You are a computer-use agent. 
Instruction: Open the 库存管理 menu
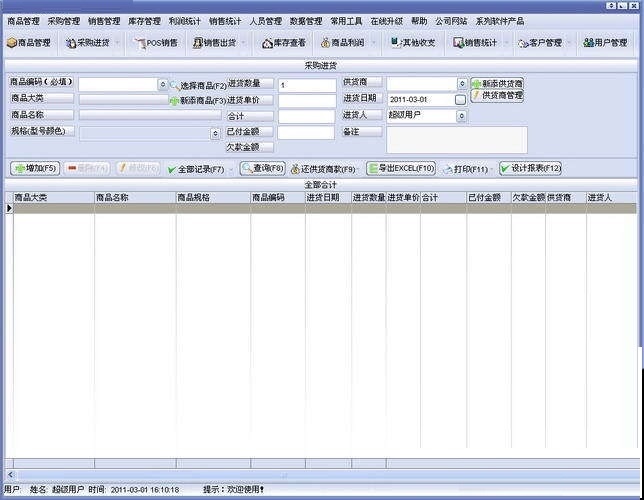tap(144, 21)
